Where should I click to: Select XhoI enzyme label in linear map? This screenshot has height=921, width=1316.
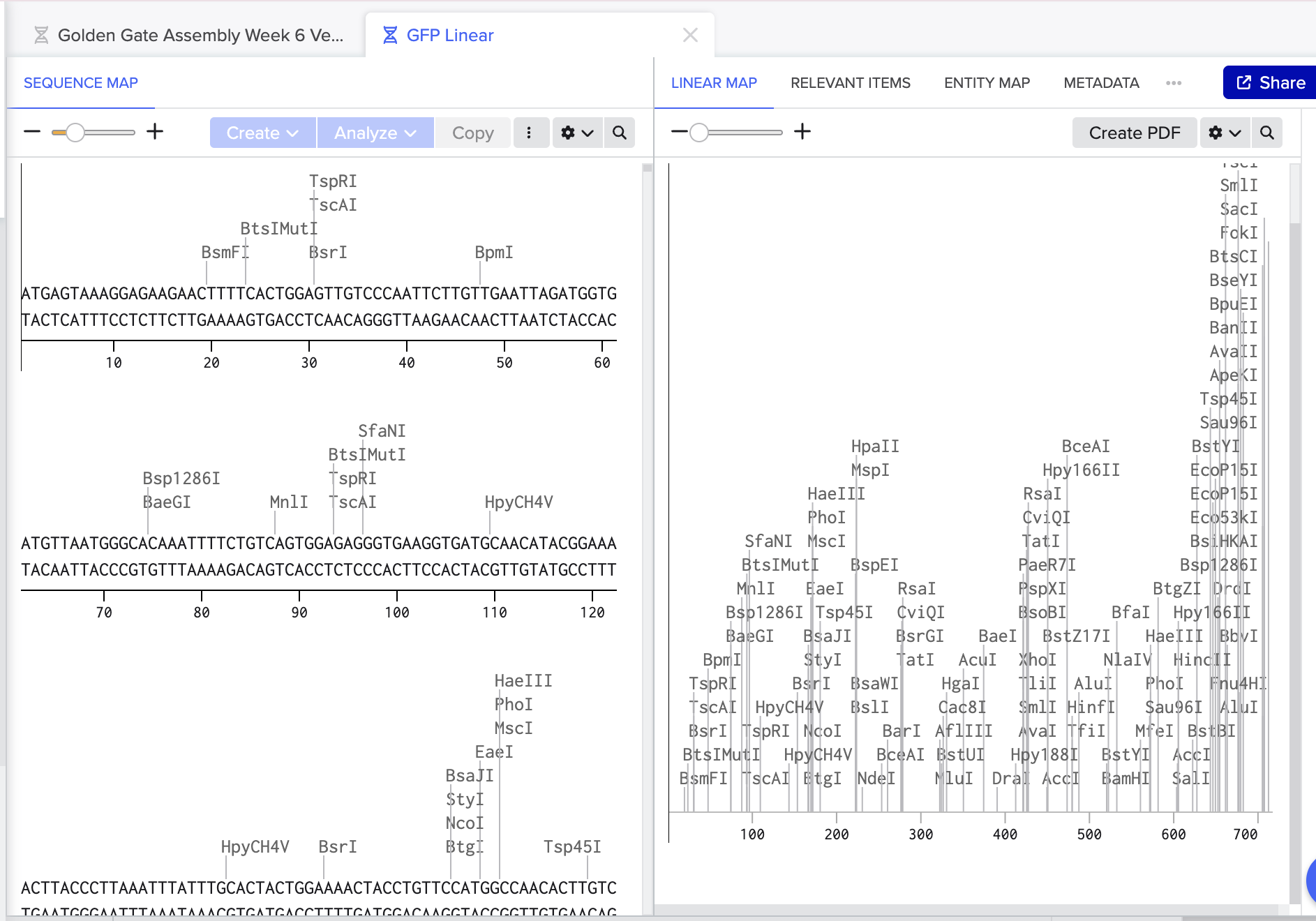pos(1038,660)
